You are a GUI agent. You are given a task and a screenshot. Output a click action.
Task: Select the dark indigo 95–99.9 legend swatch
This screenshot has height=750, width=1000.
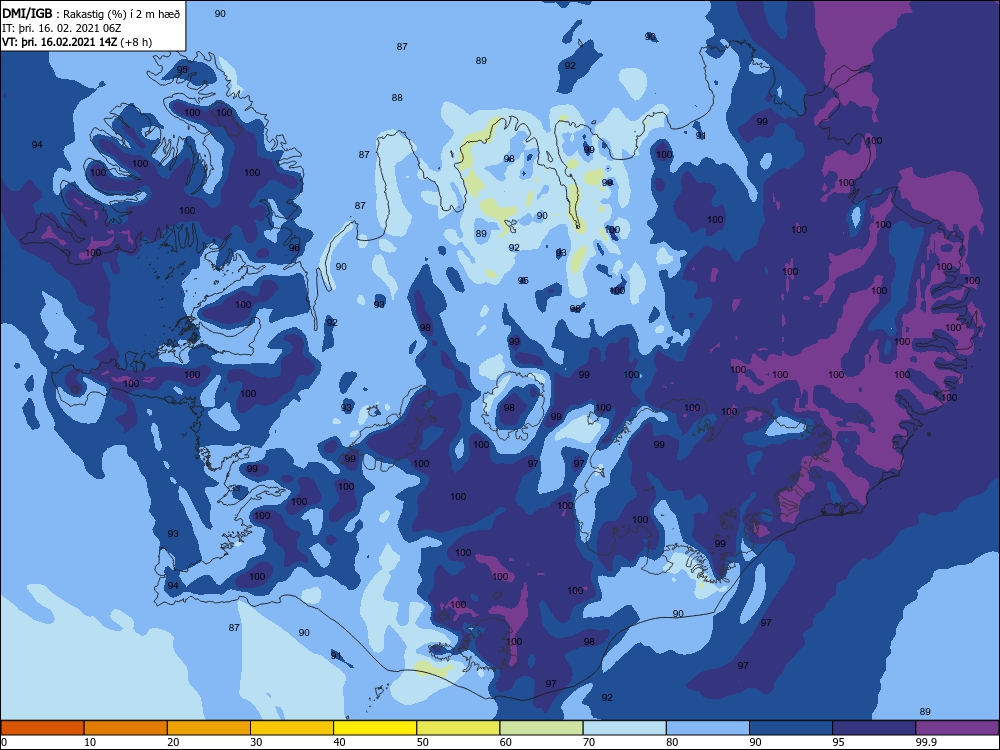point(874,728)
